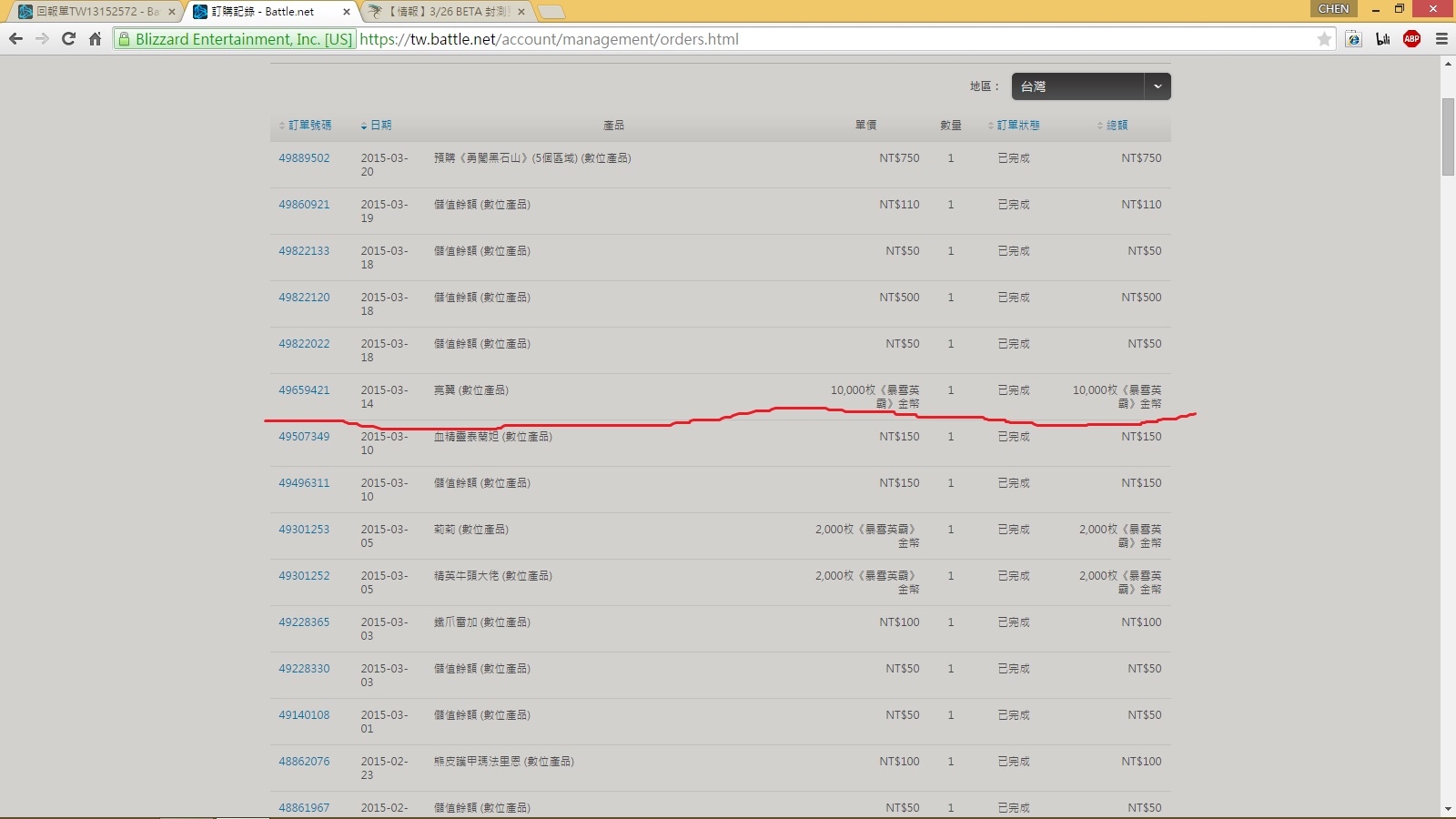Sort by the 總額 column header
The height and width of the screenshot is (819, 1456).
[x=1113, y=126]
